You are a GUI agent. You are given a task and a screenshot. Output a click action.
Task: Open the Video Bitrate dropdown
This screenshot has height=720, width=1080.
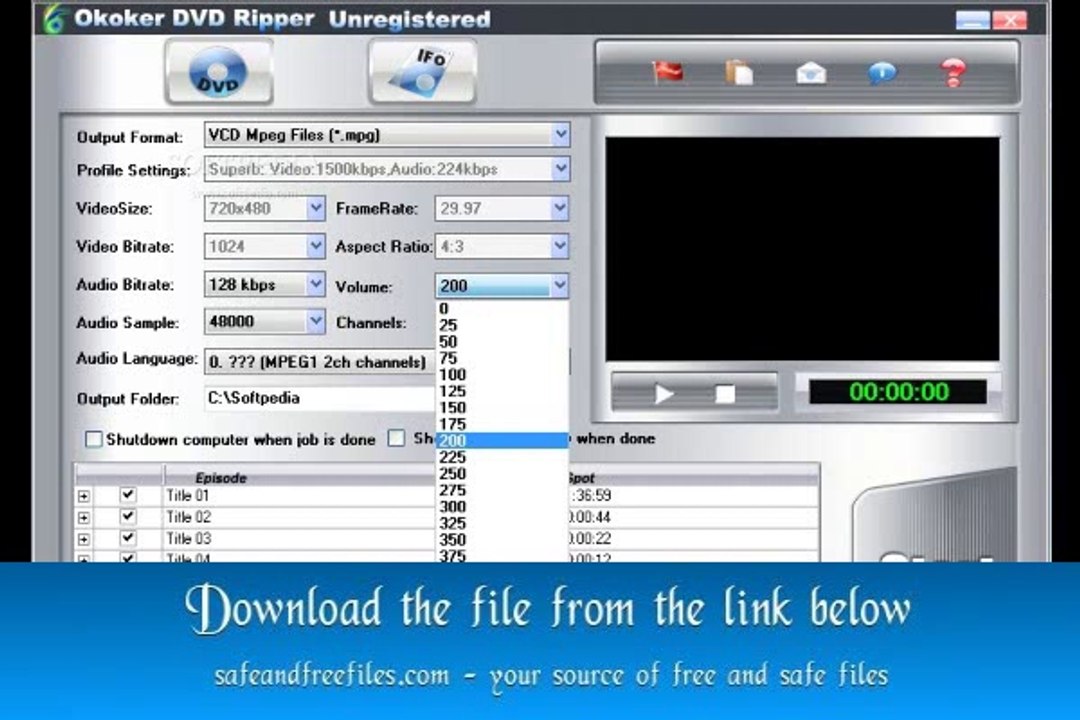(x=315, y=246)
